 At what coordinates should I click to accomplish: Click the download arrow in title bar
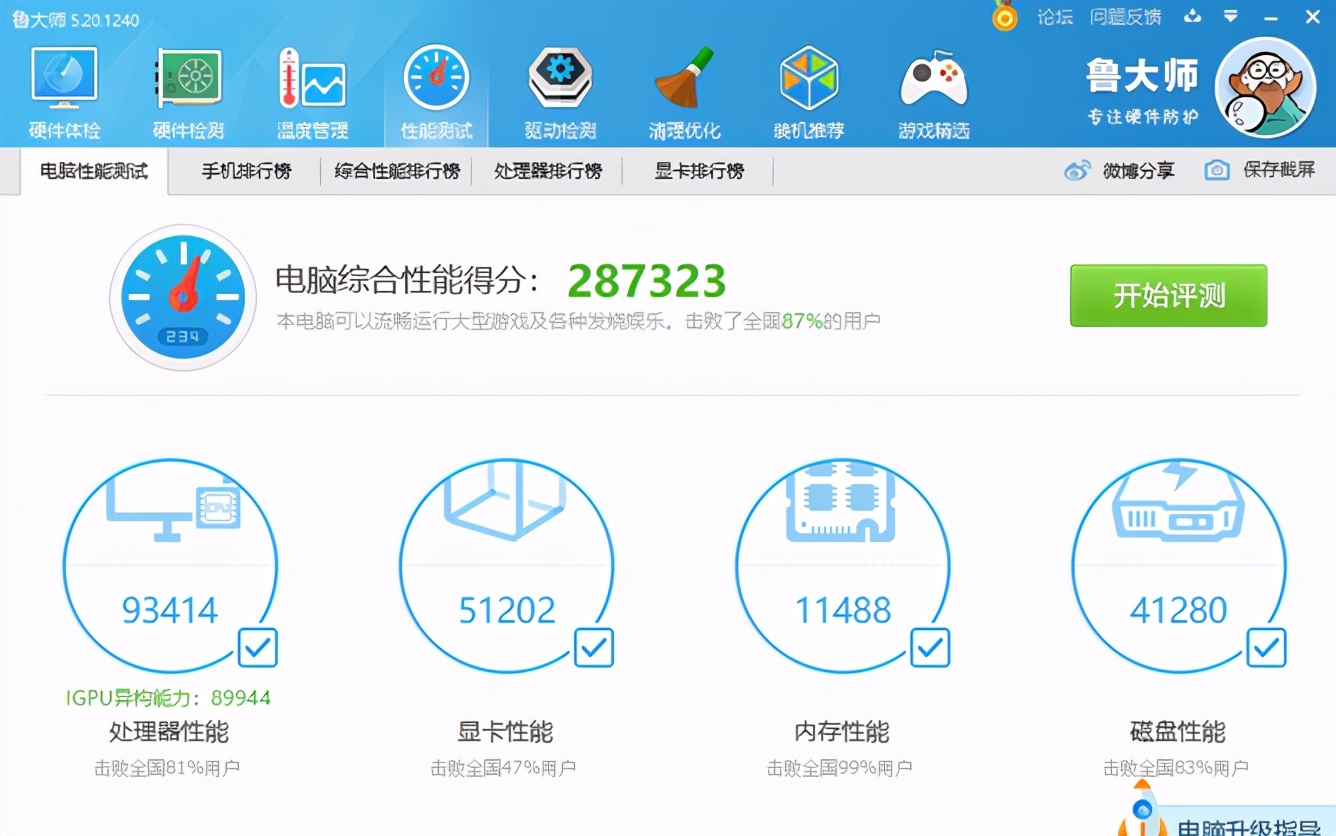(1192, 17)
